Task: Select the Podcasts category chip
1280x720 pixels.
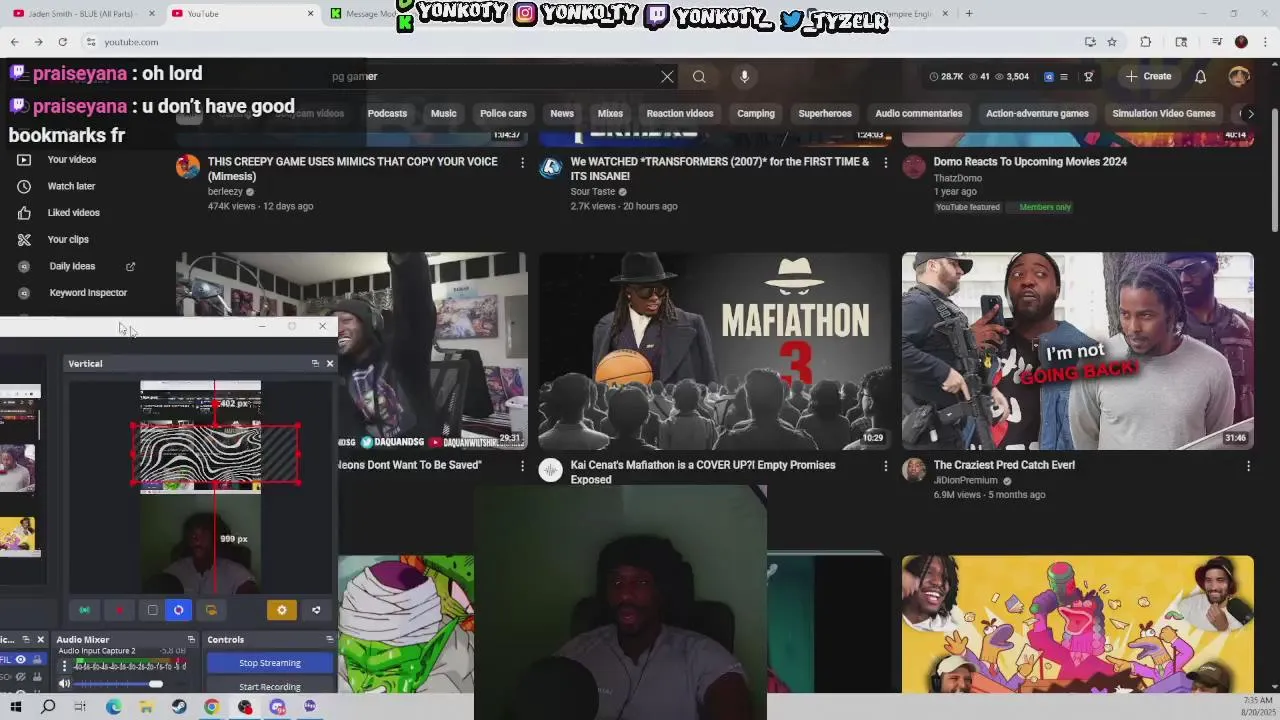Action: pos(387,113)
